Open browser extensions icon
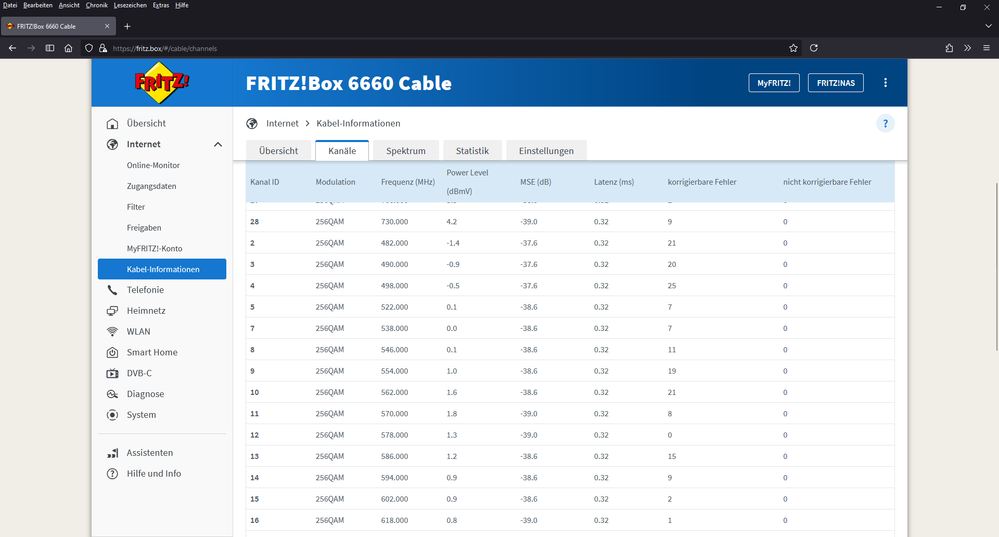The height and width of the screenshot is (537, 999). coord(949,48)
